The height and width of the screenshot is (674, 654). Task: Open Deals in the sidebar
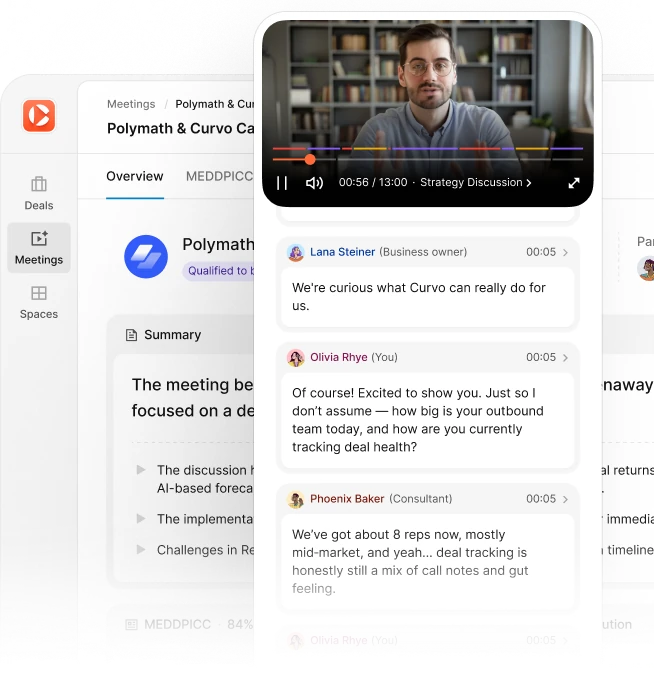point(39,193)
